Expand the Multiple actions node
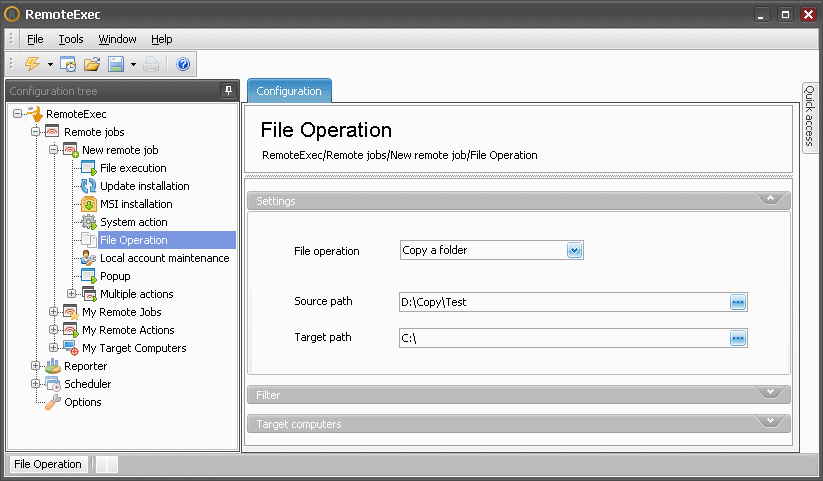The width and height of the screenshot is (823, 481). tap(71, 294)
